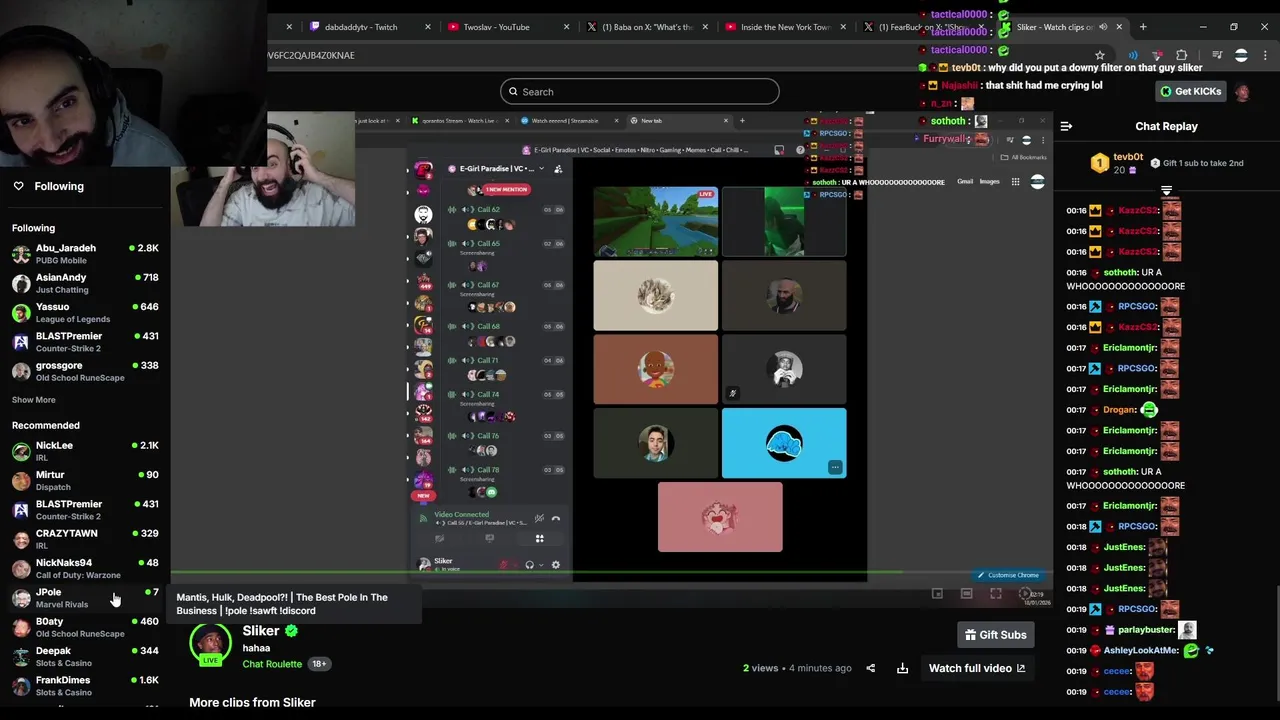Click tevb0t in the chat leaderboard
This screenshot has width=1280, height=720.
(x=1128, y=157)
